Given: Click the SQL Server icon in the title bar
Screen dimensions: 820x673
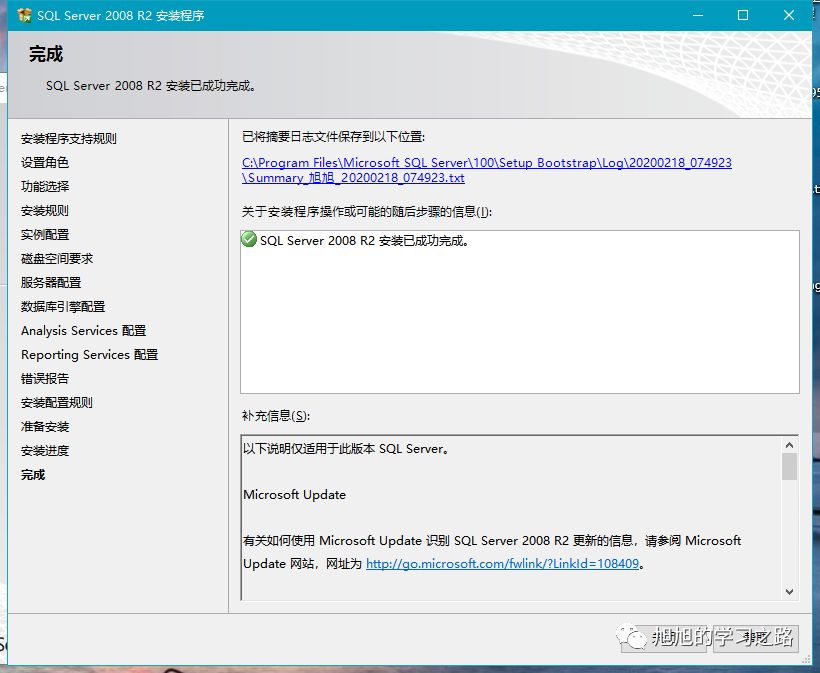Looking at the screenshot, I should (24, 15).
